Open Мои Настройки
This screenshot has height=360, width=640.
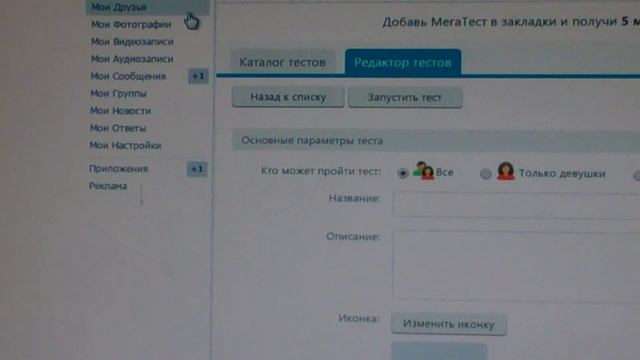point(125,145)
